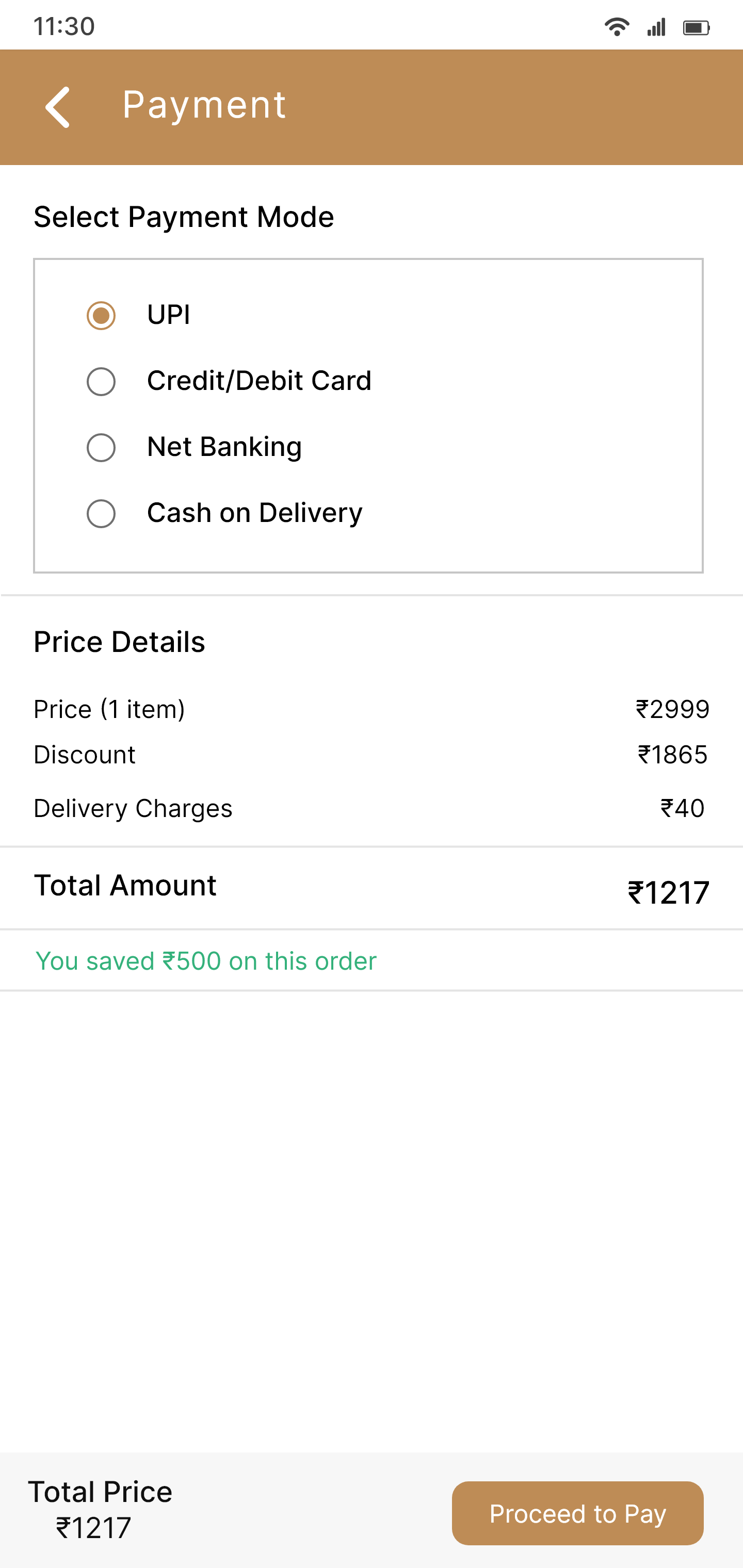The width and height of the screenshot is (743, 1568).
Task: Tap the Net Banking label
Action: (224, 447)
